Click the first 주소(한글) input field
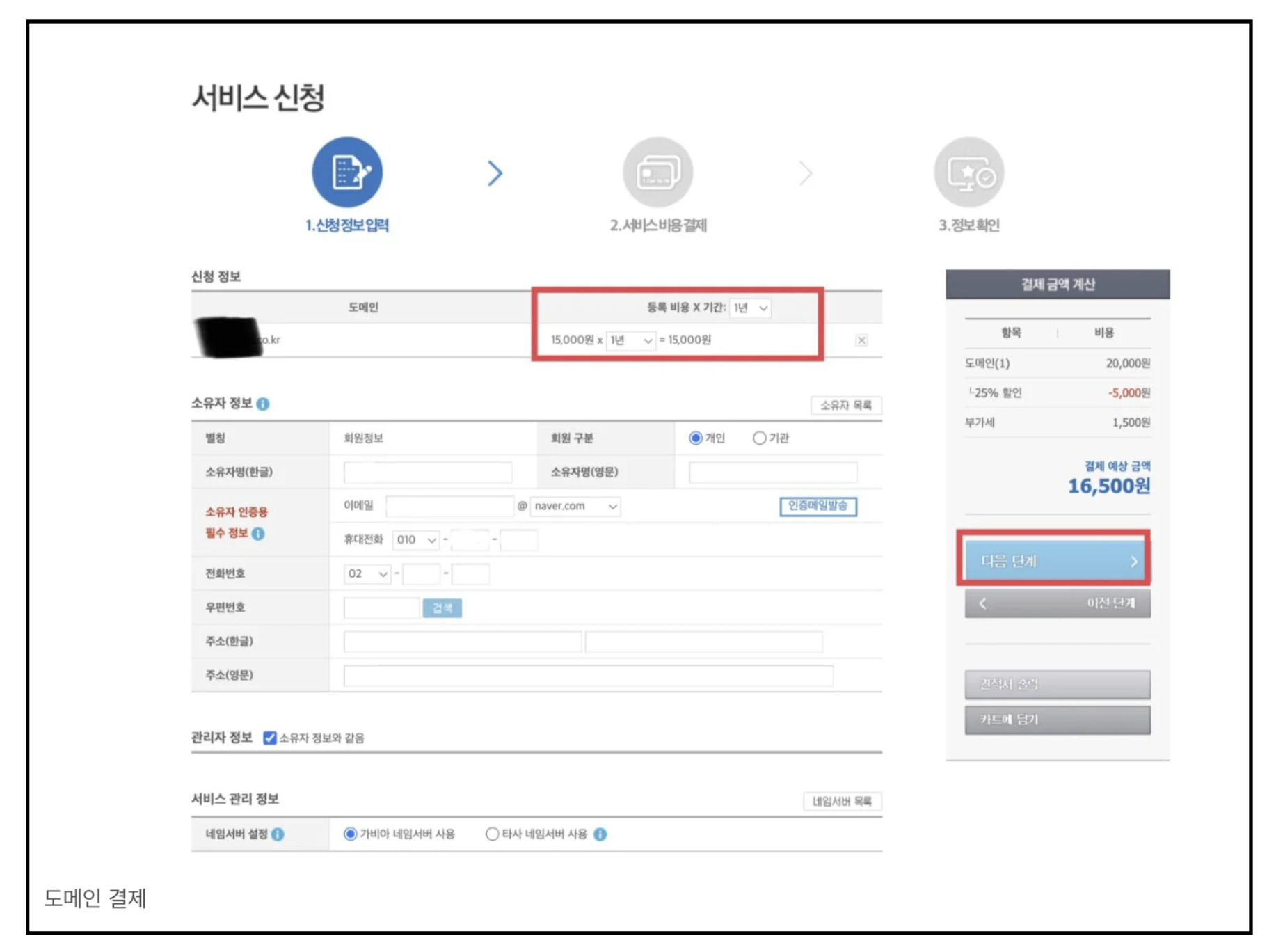 point(463,642)
